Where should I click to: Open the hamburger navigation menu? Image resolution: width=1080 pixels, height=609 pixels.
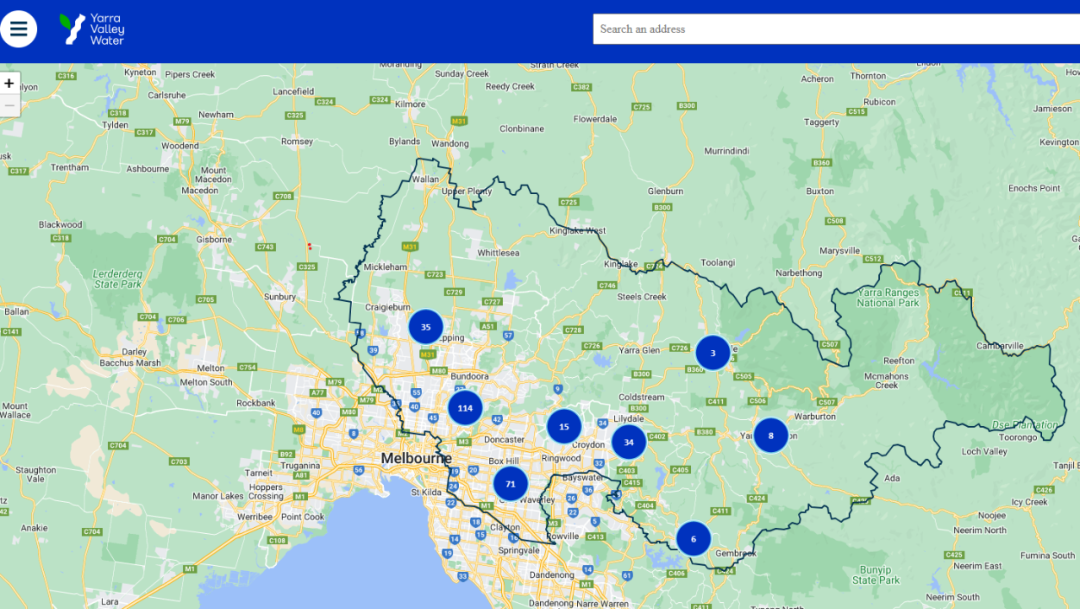click(x=19, y=29)
